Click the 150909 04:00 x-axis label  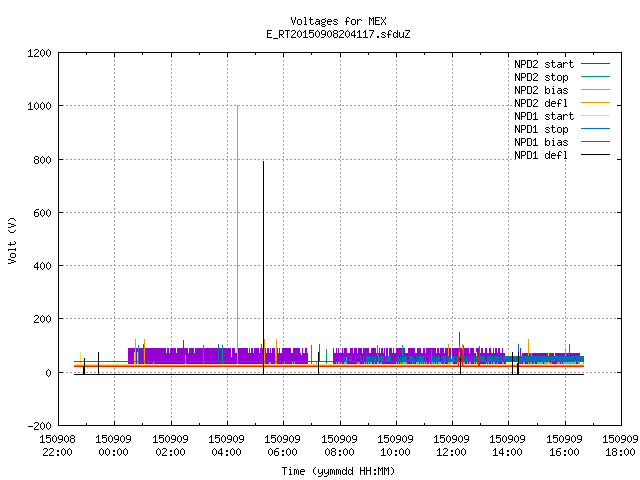click(x=227, y=446)
